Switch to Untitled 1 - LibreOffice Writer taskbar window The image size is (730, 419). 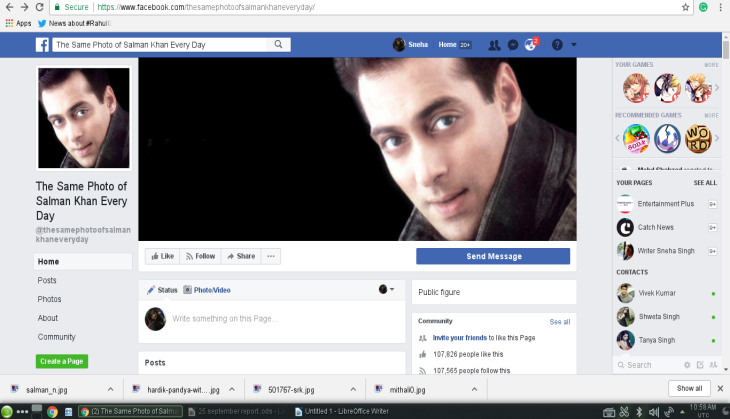342,411
